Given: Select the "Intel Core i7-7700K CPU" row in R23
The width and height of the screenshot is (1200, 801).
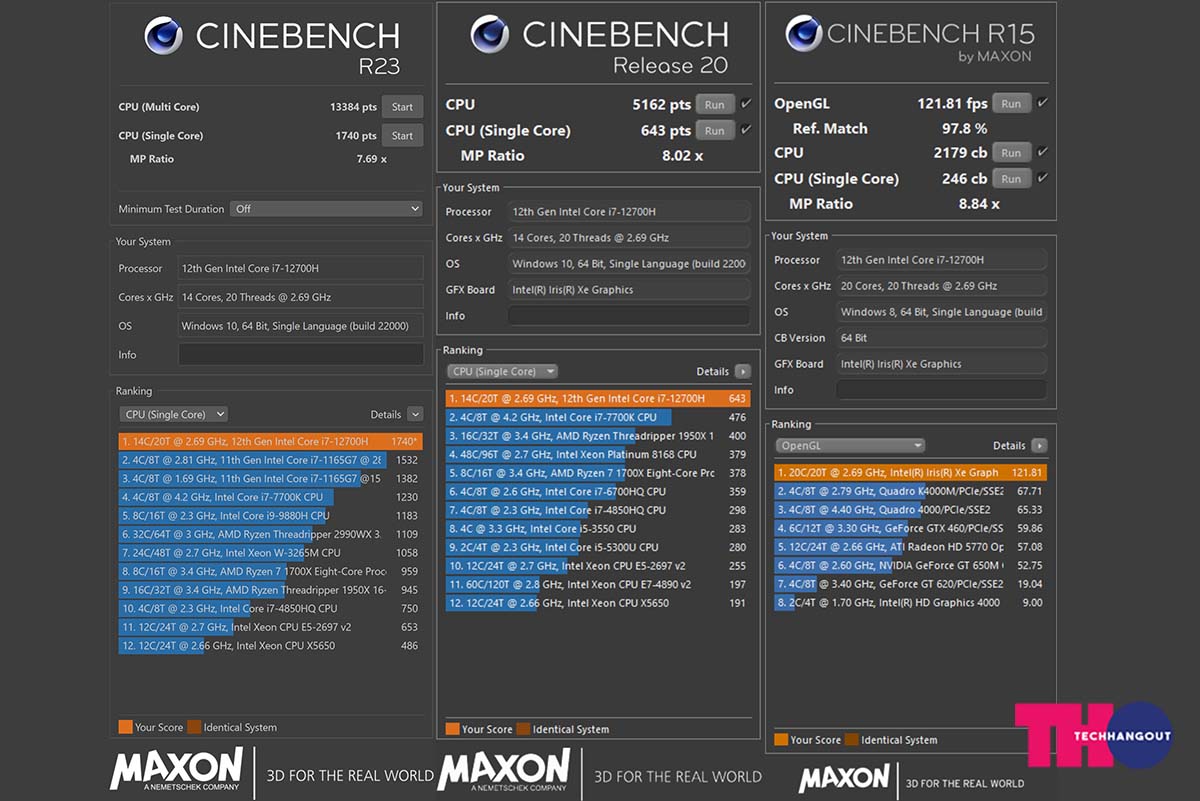Looking at the screenshot, I should [x=270, y=497].
